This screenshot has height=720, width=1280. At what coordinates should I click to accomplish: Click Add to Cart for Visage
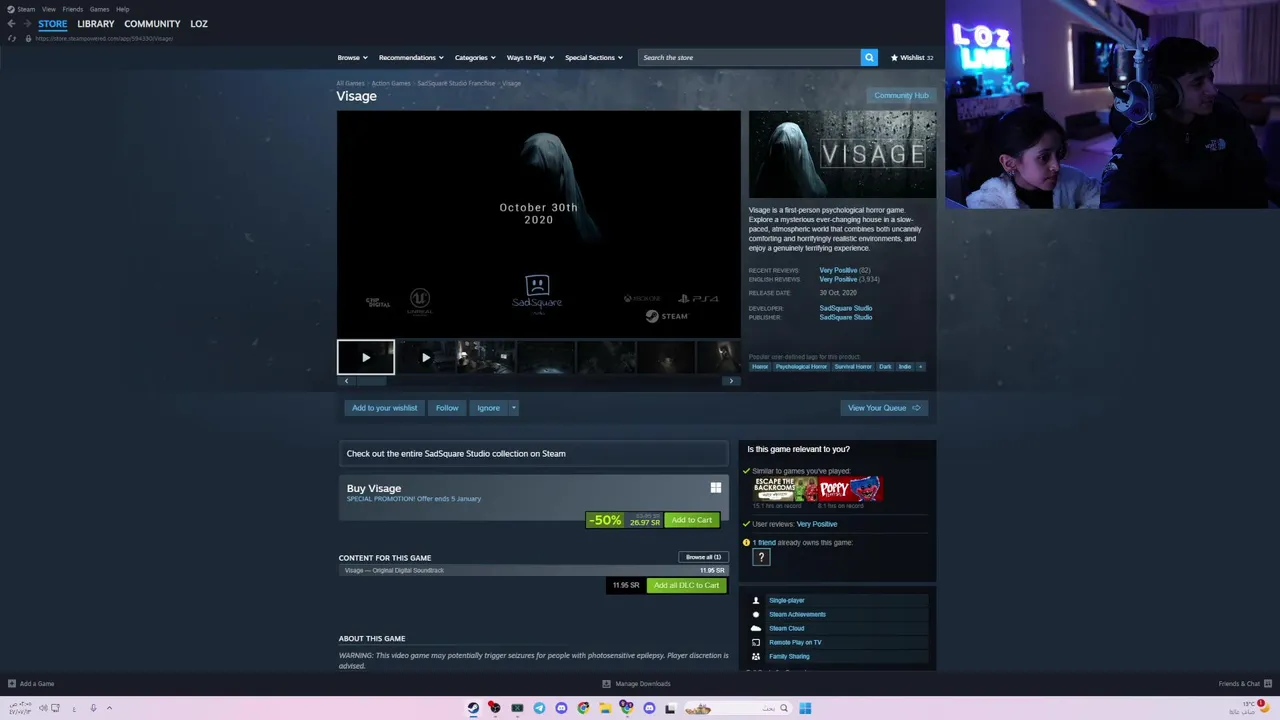tap(692, 520)
